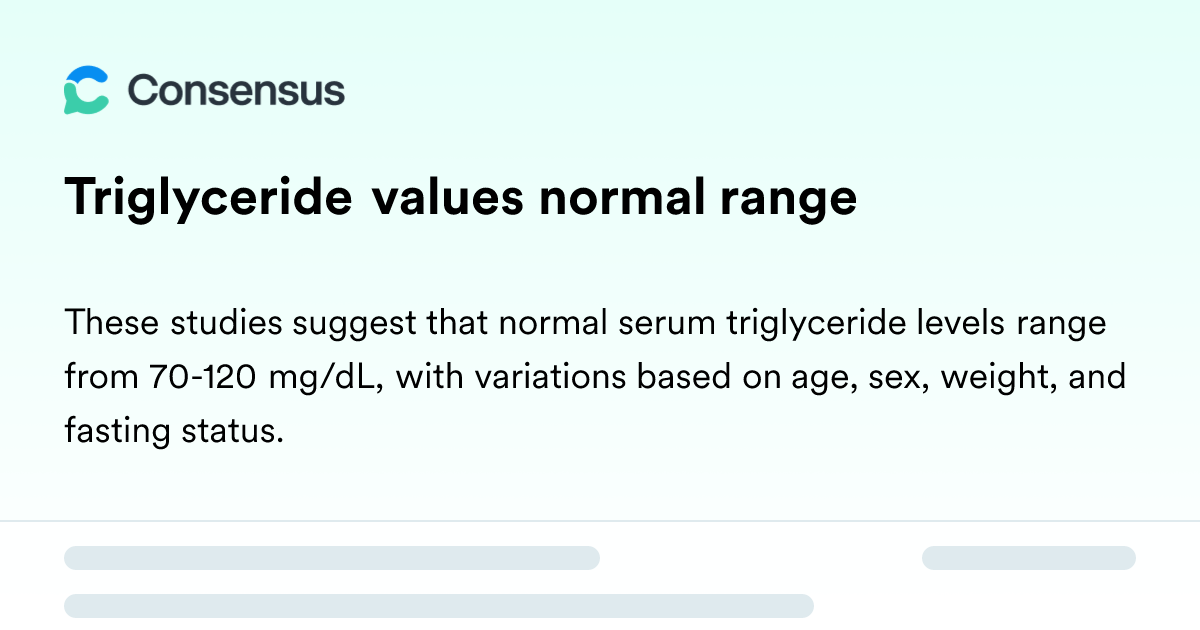
Task: Click the short gray placeholder bar on the right
Action: [x=1029, y=558]
